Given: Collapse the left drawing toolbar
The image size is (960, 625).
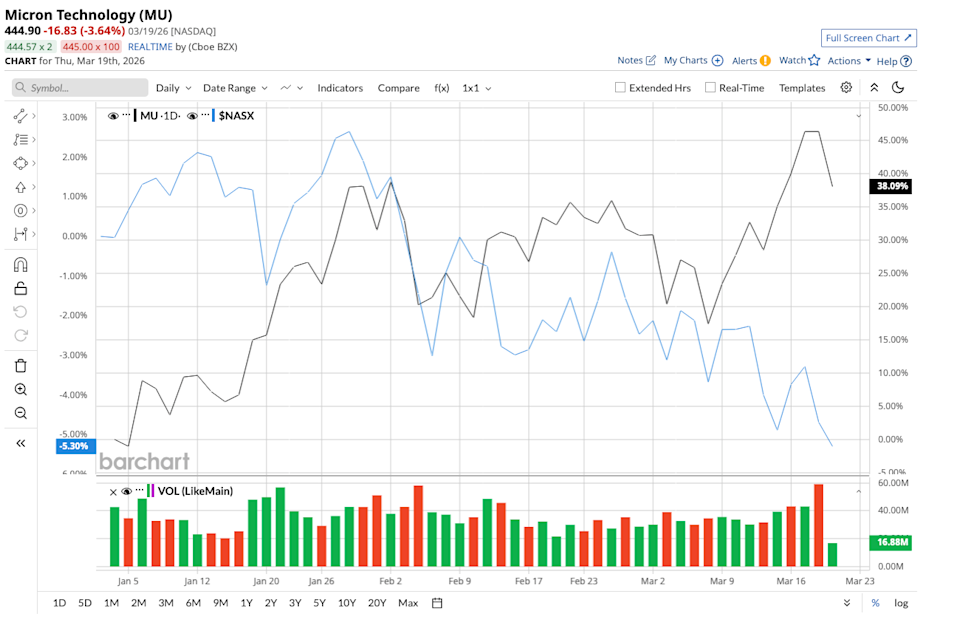Looking at the screenshot, I should [20, 443].
